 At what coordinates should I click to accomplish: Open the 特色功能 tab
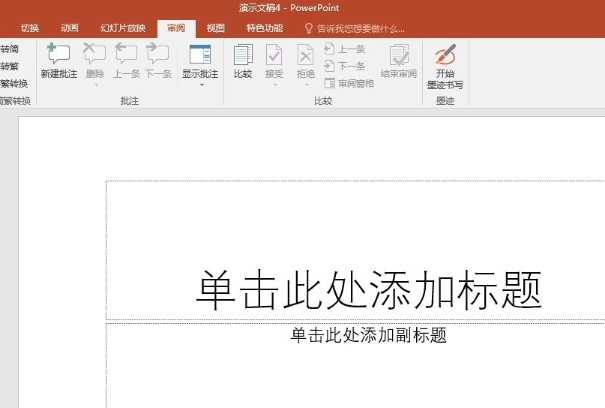(x=265, y=28)
